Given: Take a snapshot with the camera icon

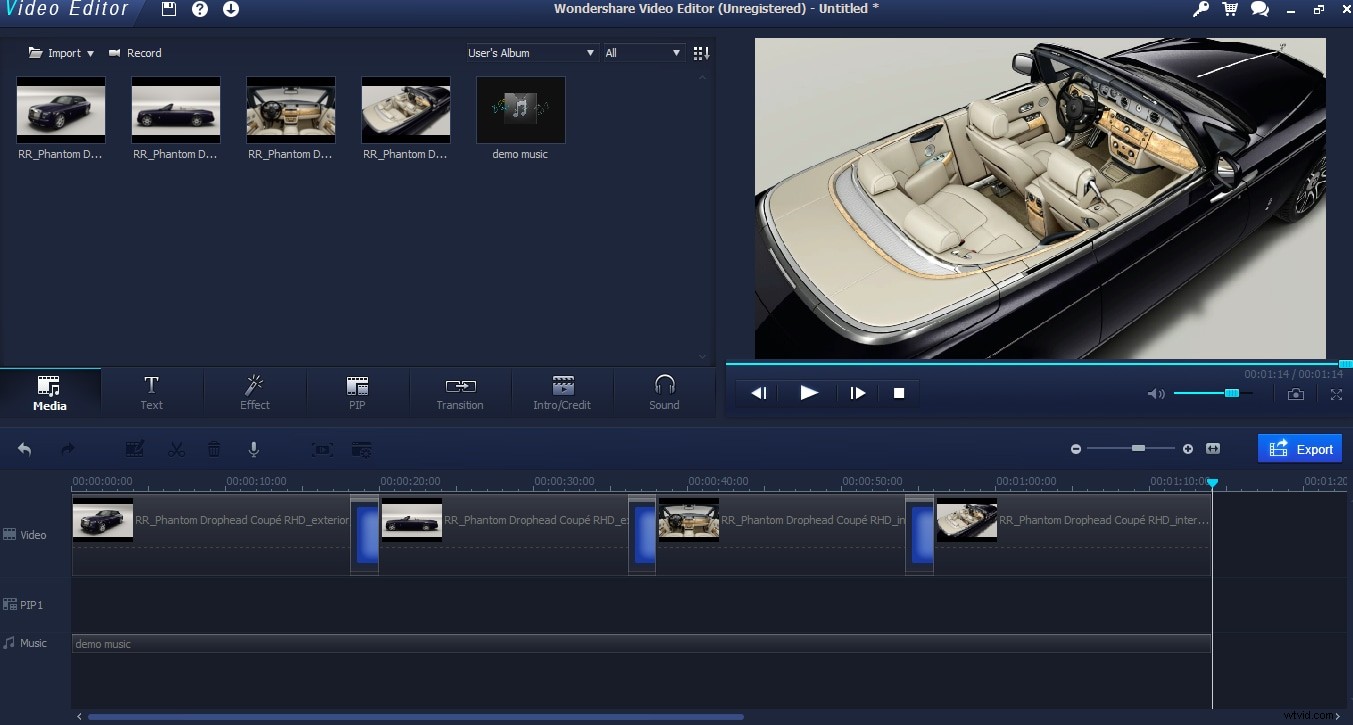Looking at the screenshot, I should click(1295, 393).
